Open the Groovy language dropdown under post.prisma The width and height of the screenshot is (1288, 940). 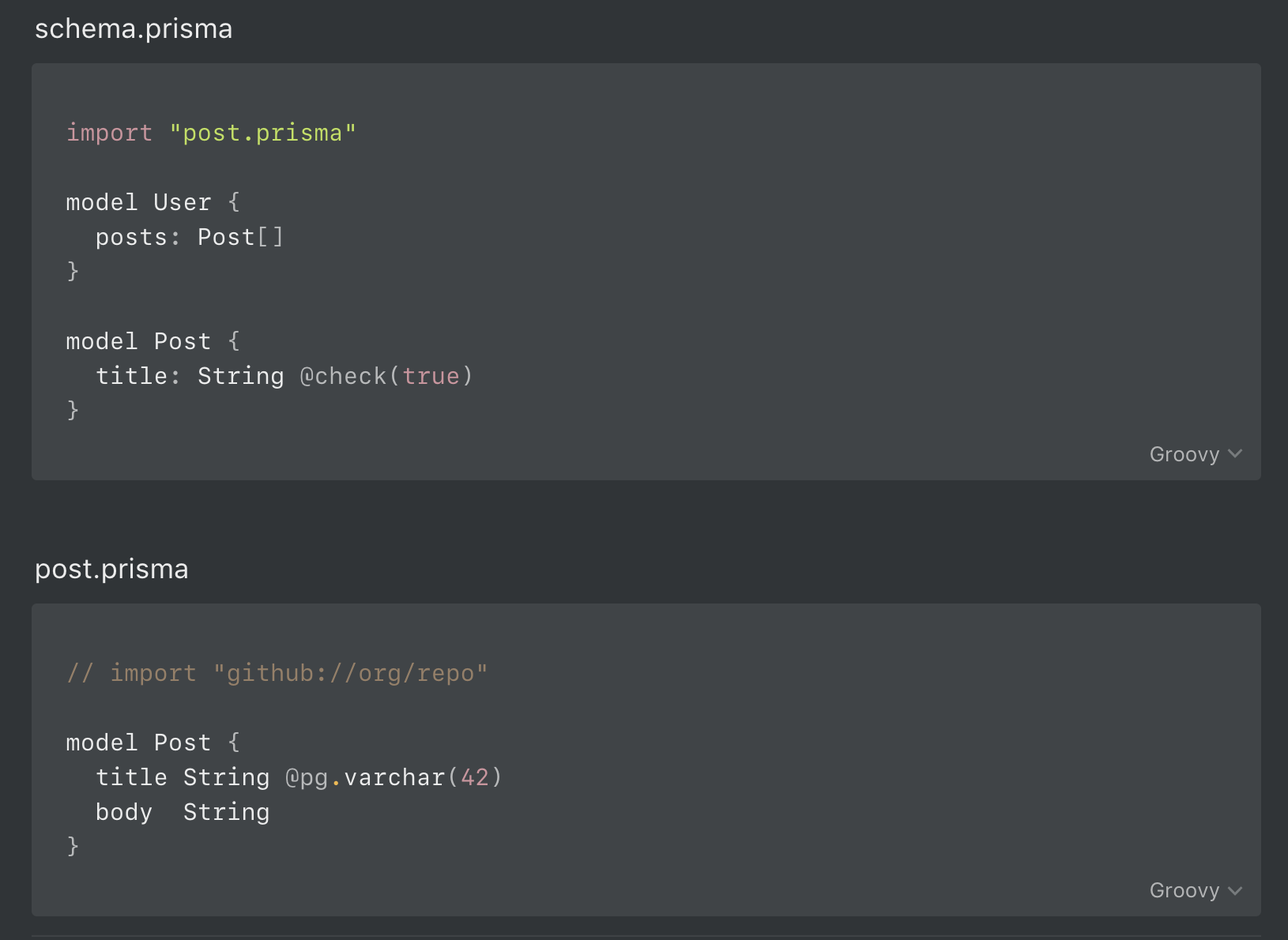click(x=1196, y=890)
